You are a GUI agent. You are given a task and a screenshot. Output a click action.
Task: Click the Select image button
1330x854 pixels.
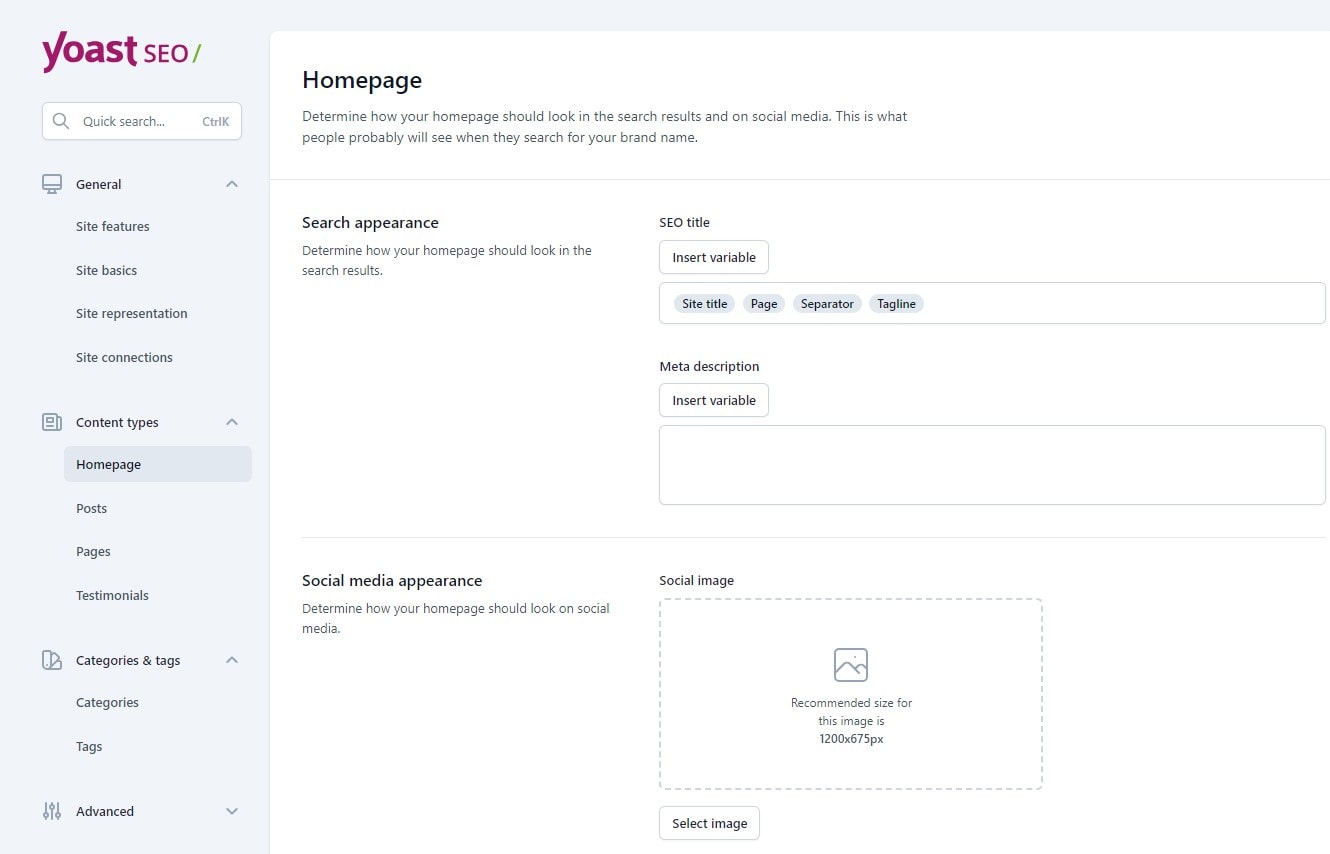710,823
